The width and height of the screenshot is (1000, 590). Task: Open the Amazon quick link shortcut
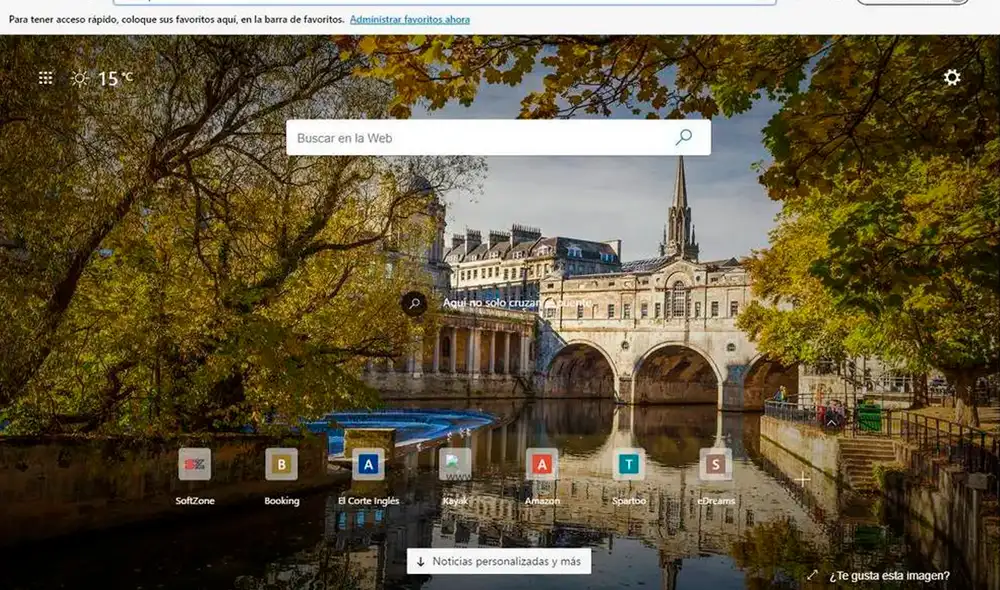pos(542,464)
